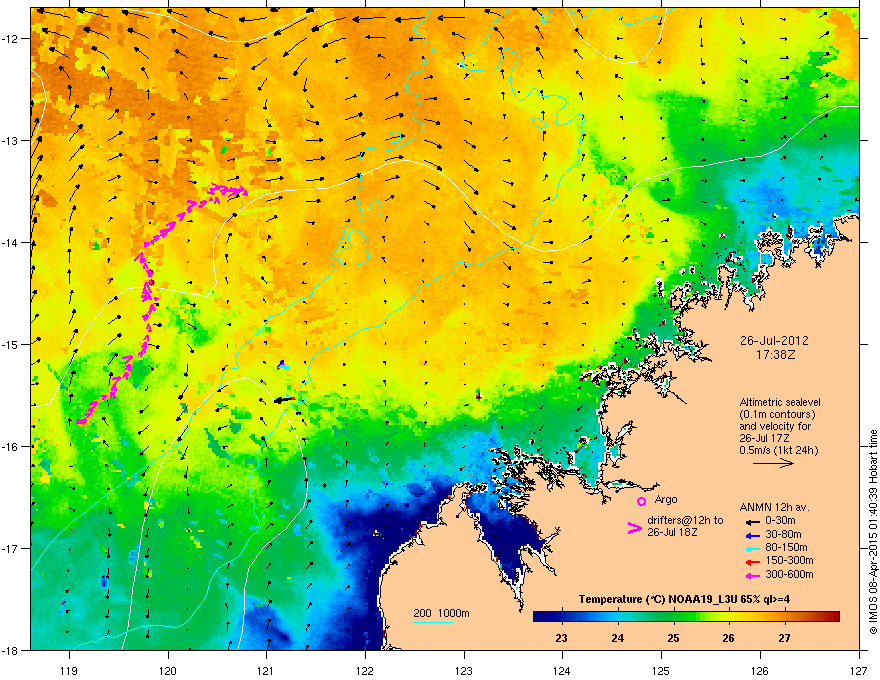Image resolution: width=880 pixels, height=680 pixels.
Task: Click the Temperature NOAA19_L3U title
Action: [684, 599]
